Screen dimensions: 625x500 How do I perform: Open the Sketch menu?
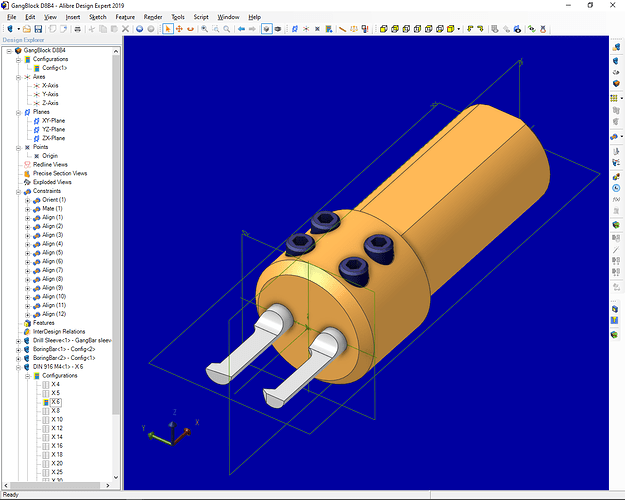click(x=98, y=17)
